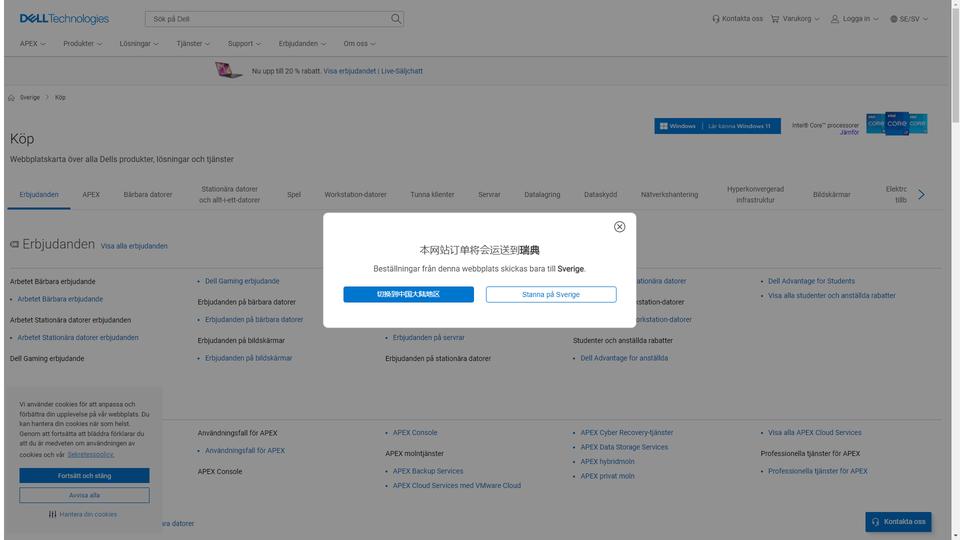
Task: Click the Sverige breadcrumb
Action: point(29,97)
